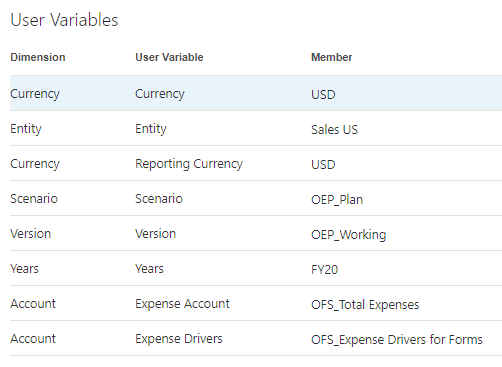The image size is (502, 367).
Task: Click the Version dimension cell
Action: pos(31,234)
